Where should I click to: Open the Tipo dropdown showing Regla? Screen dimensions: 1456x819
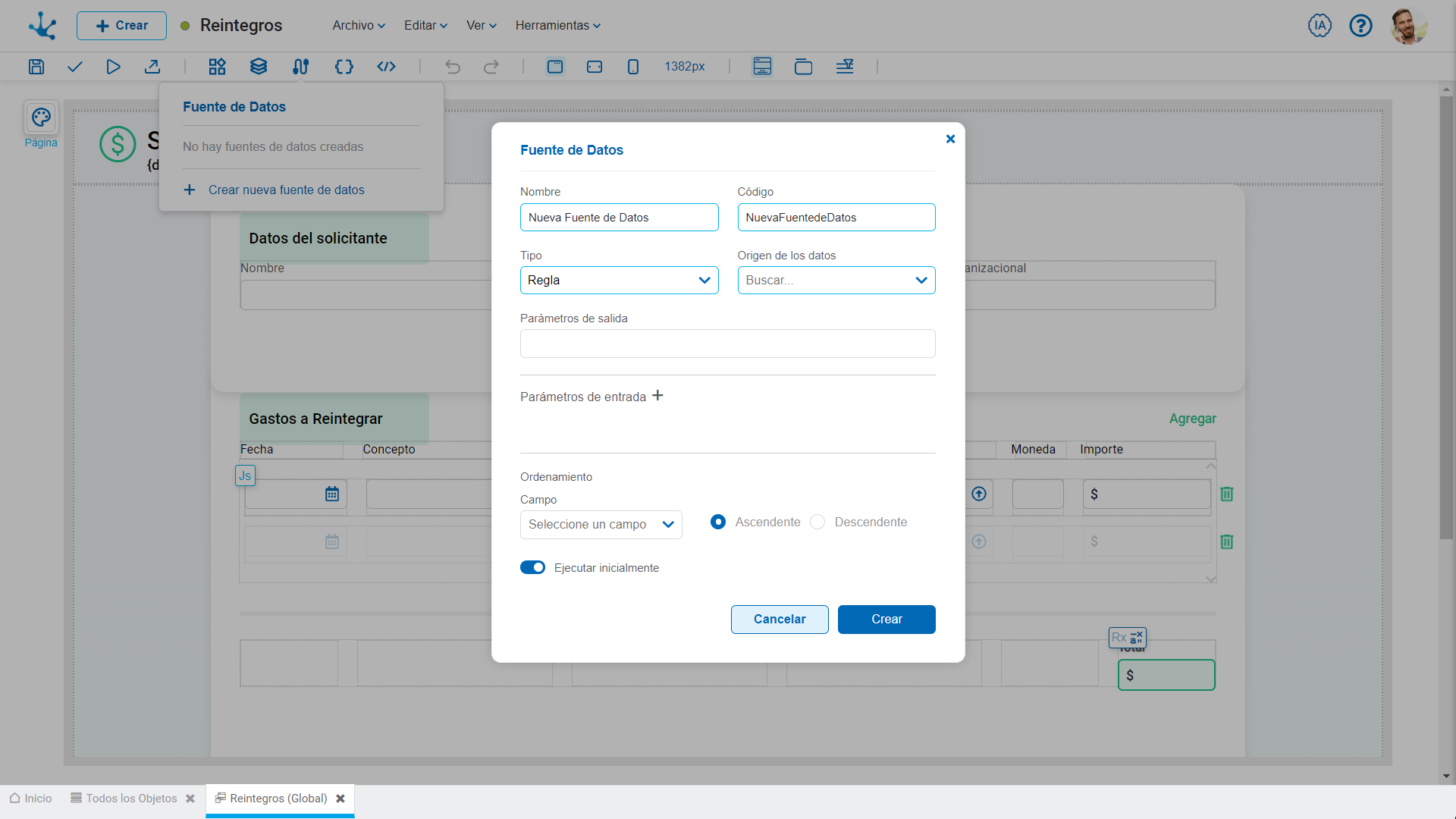pyautogui.click(x=619, y=281)
